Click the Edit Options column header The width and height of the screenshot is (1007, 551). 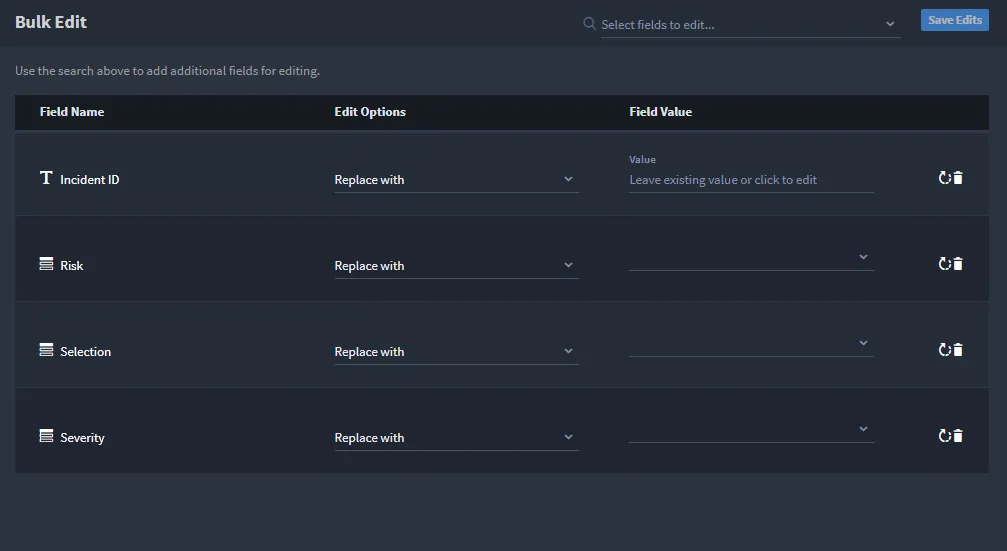coord(370,112)
